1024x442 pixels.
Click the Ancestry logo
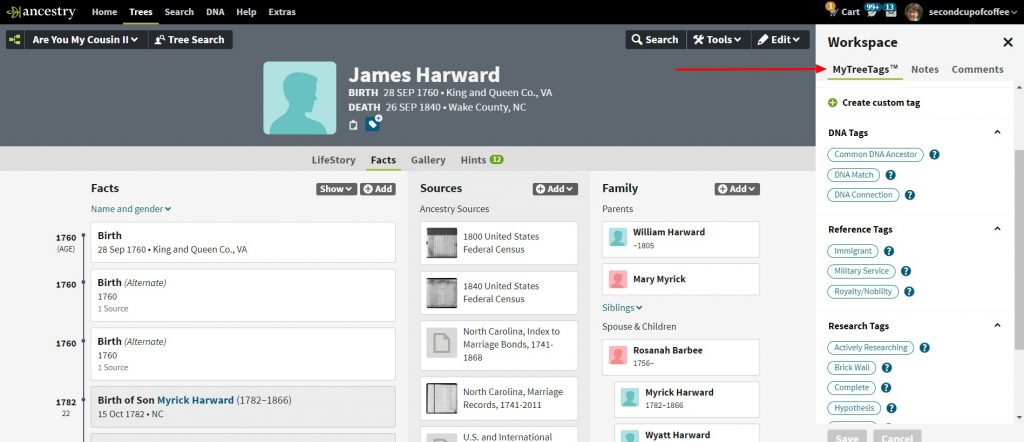click(41, 12)
